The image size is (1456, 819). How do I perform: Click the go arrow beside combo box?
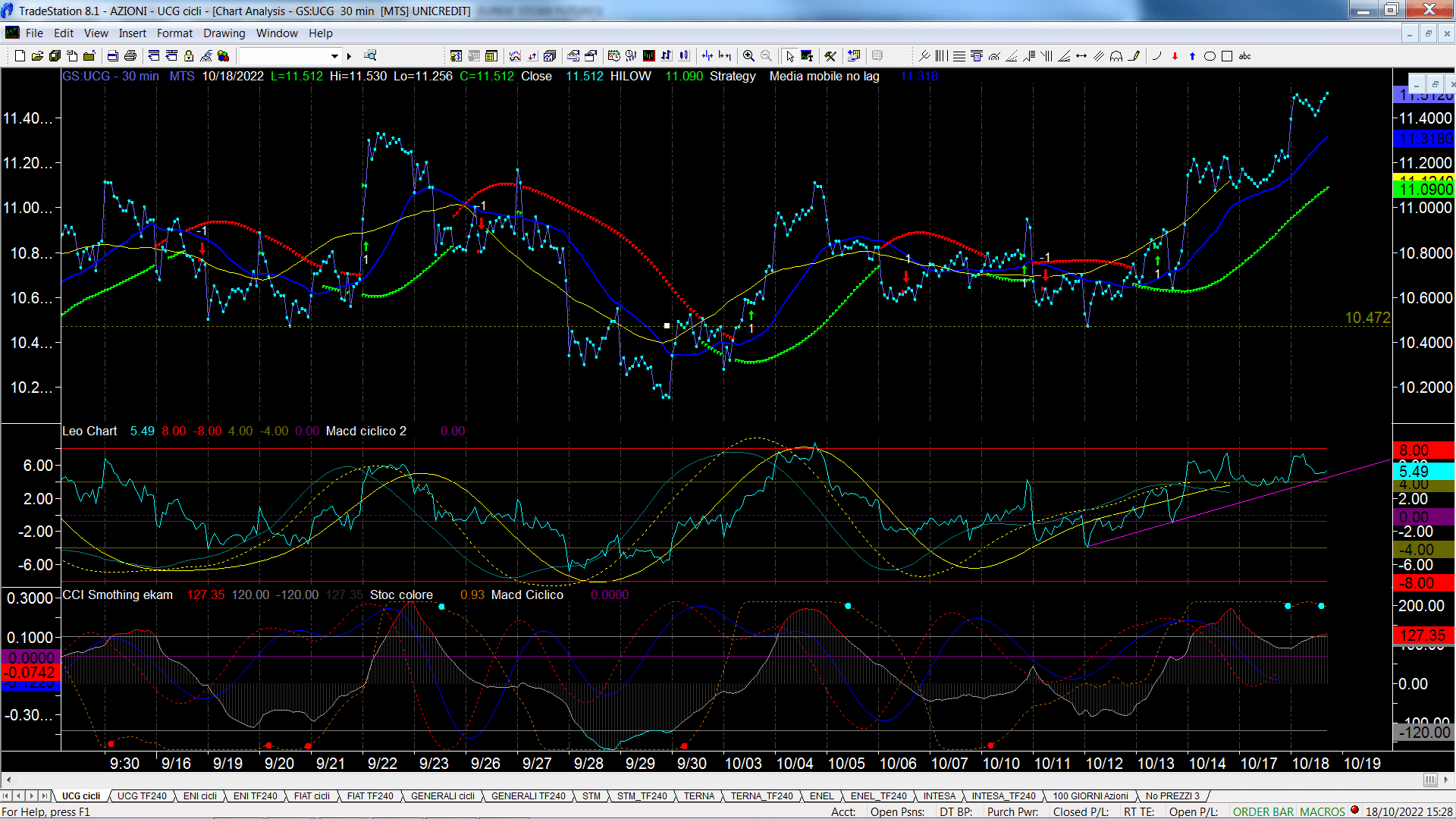tap(350, 56)
